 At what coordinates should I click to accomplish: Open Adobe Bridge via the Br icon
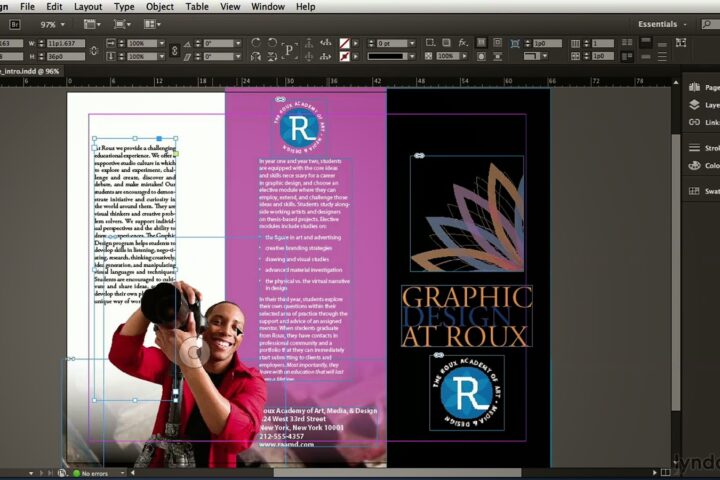click(x=15, y=24)
